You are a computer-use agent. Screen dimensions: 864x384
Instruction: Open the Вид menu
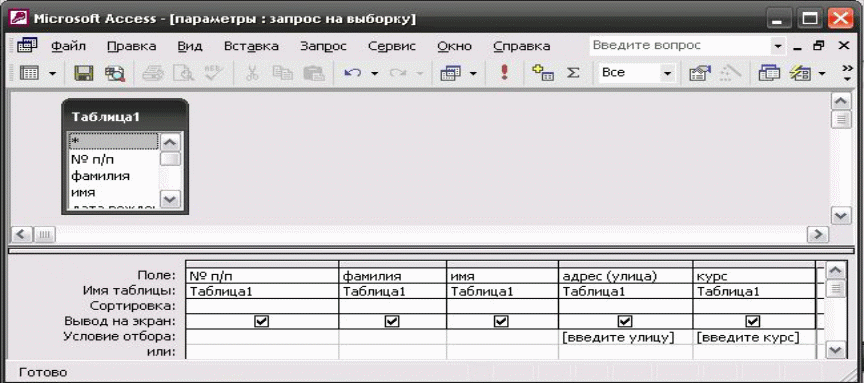coord(190,46)
